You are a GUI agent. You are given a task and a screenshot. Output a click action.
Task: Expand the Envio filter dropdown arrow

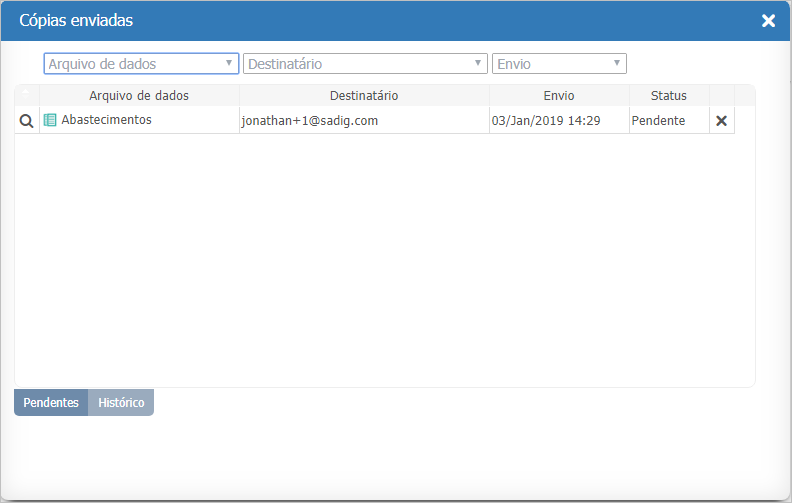pos(617,64)
